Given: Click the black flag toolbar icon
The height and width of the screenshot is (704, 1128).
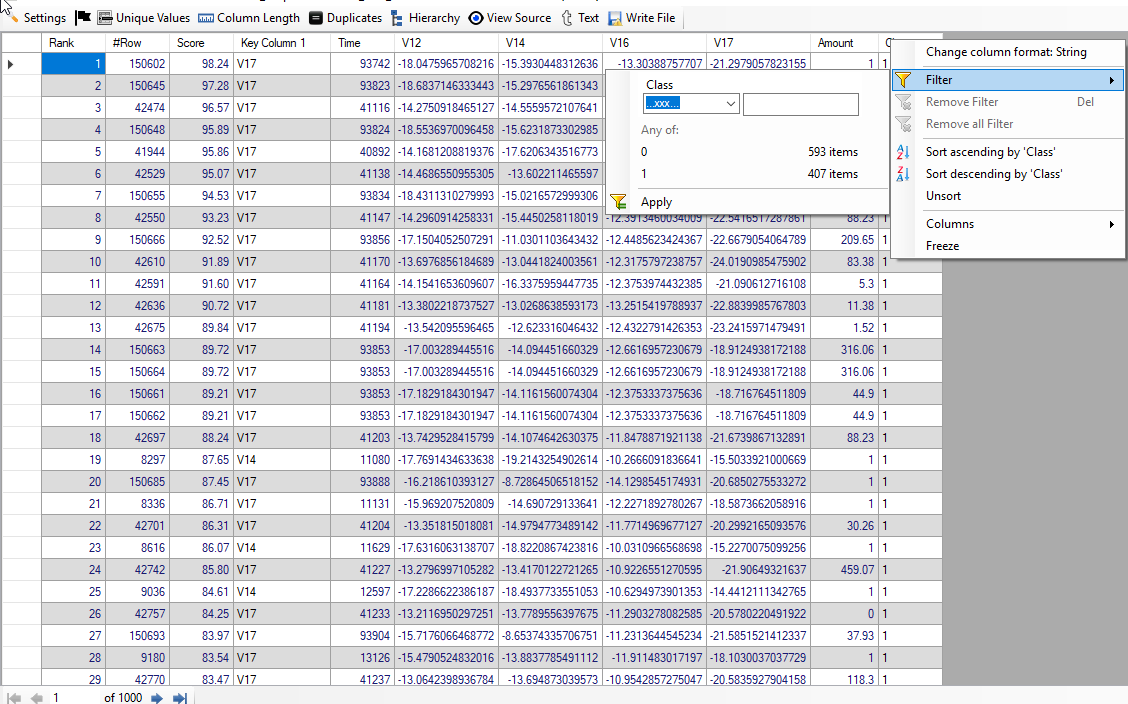Looking at the screenshot, I should tap(84, 18).
